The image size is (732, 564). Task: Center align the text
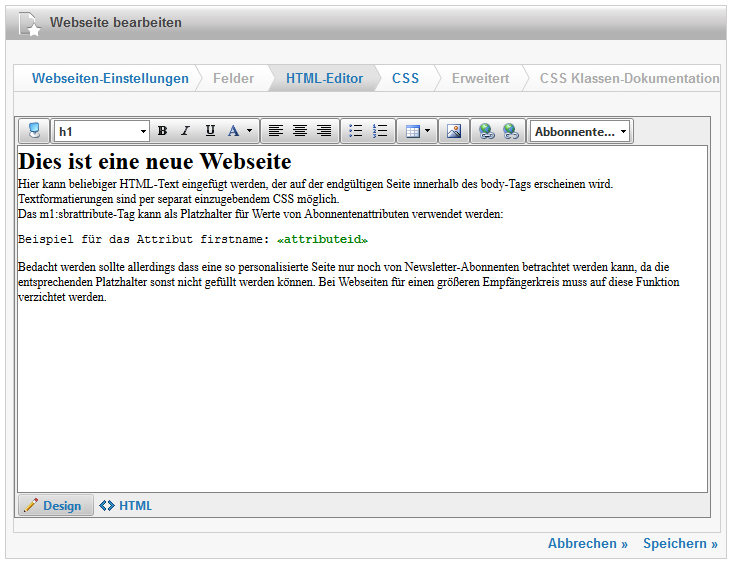click(300, 131)
